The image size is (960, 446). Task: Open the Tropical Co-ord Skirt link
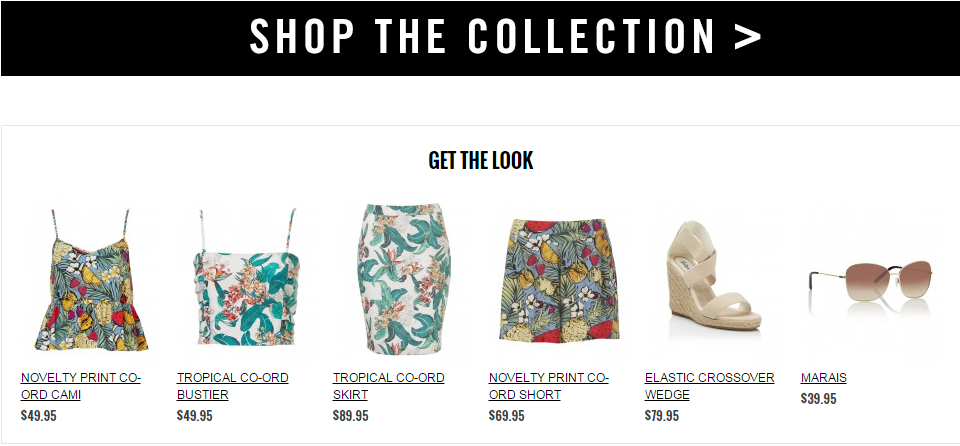(389, 386)
